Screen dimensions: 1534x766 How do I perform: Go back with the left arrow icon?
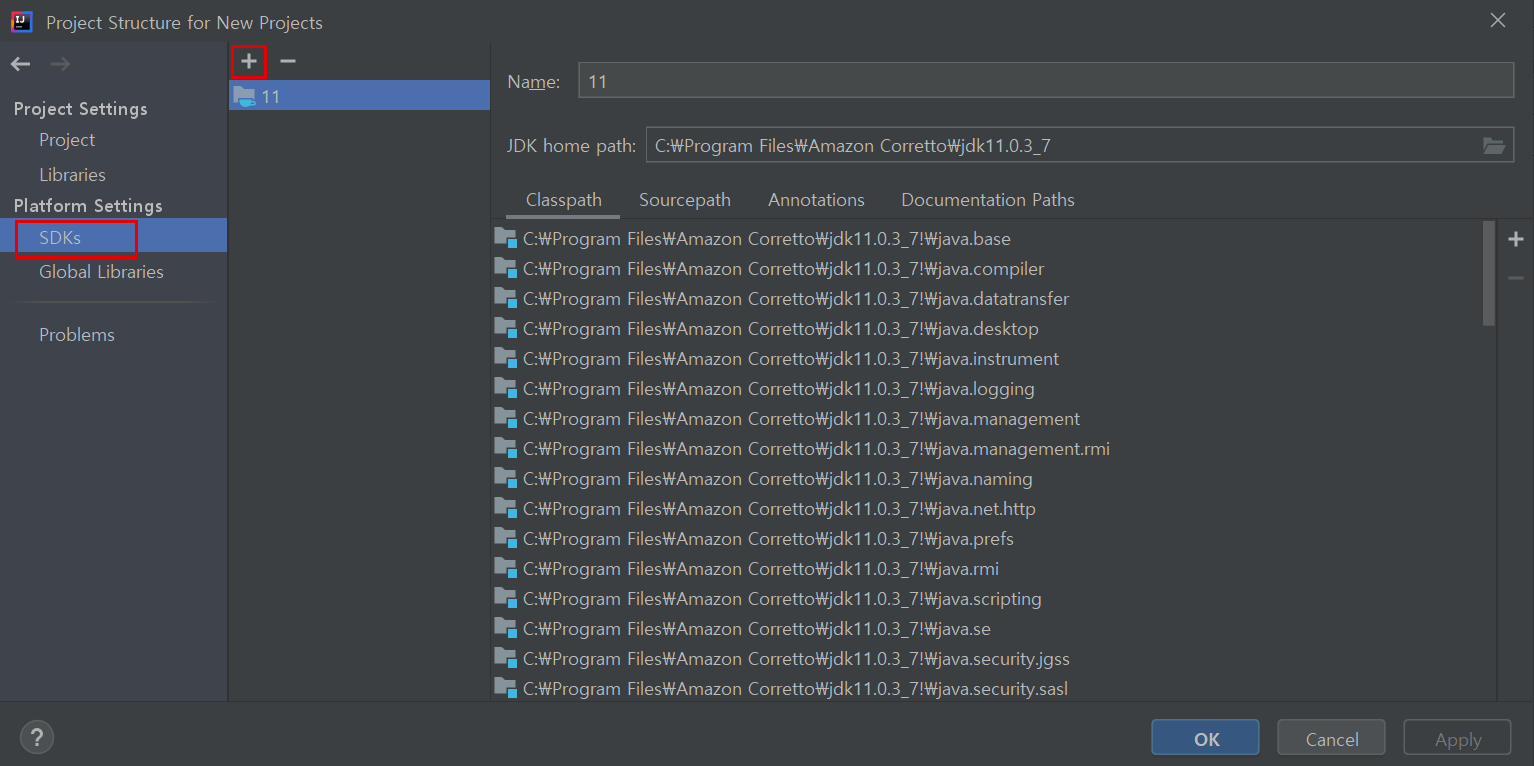tap(21, 64)
